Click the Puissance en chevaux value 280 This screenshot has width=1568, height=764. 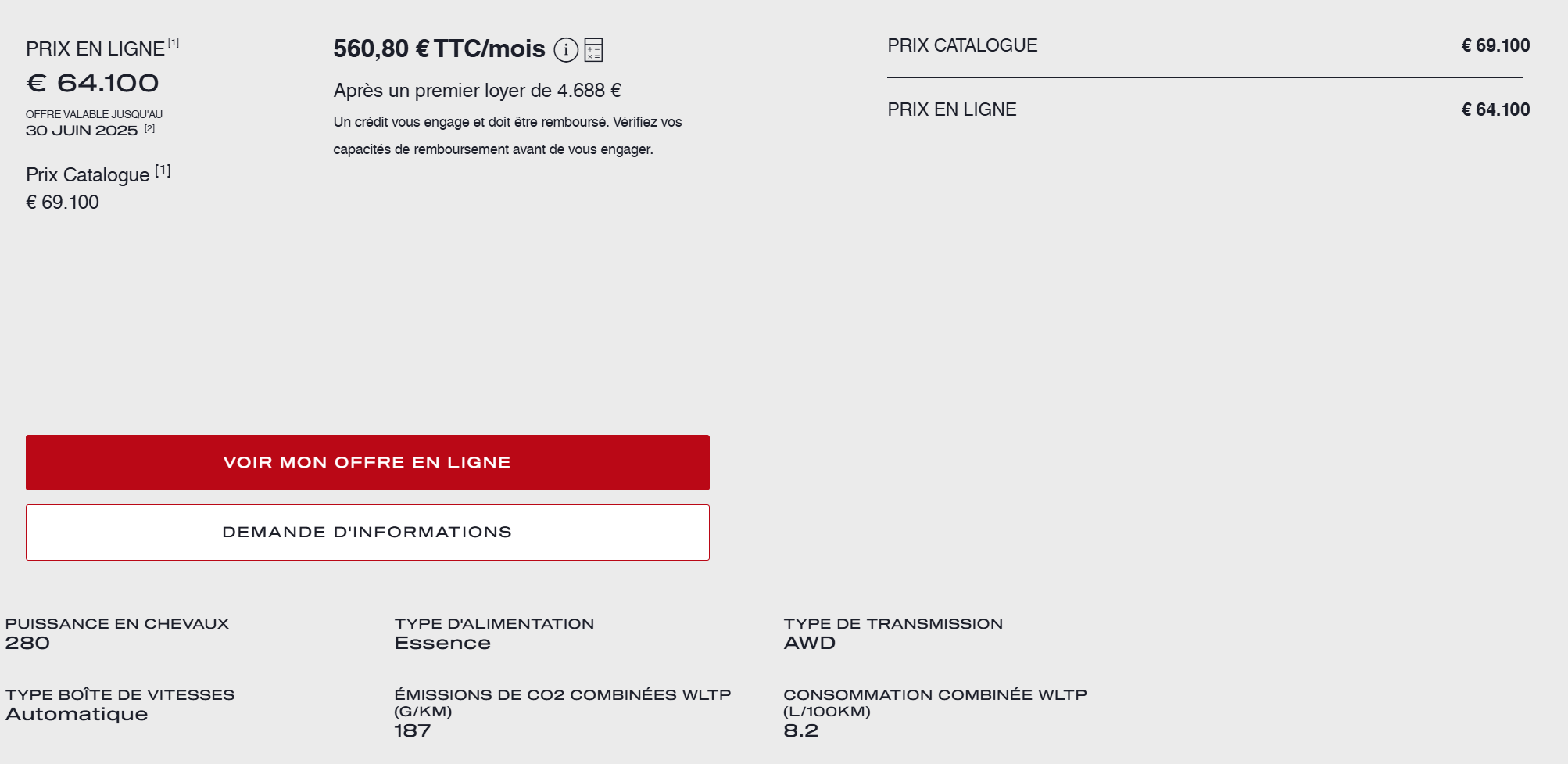[x=27, y=643]
